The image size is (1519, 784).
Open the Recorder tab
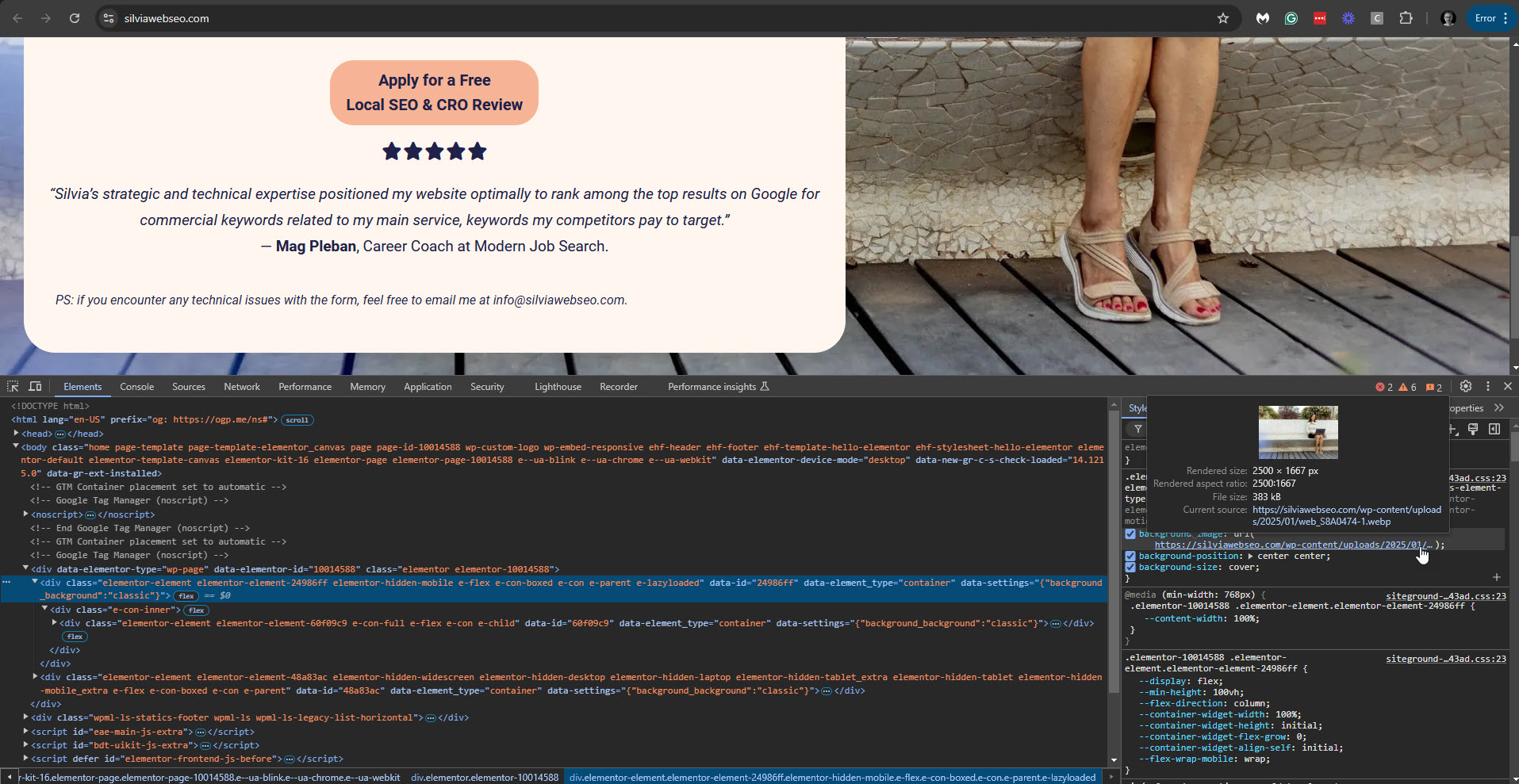619,387
